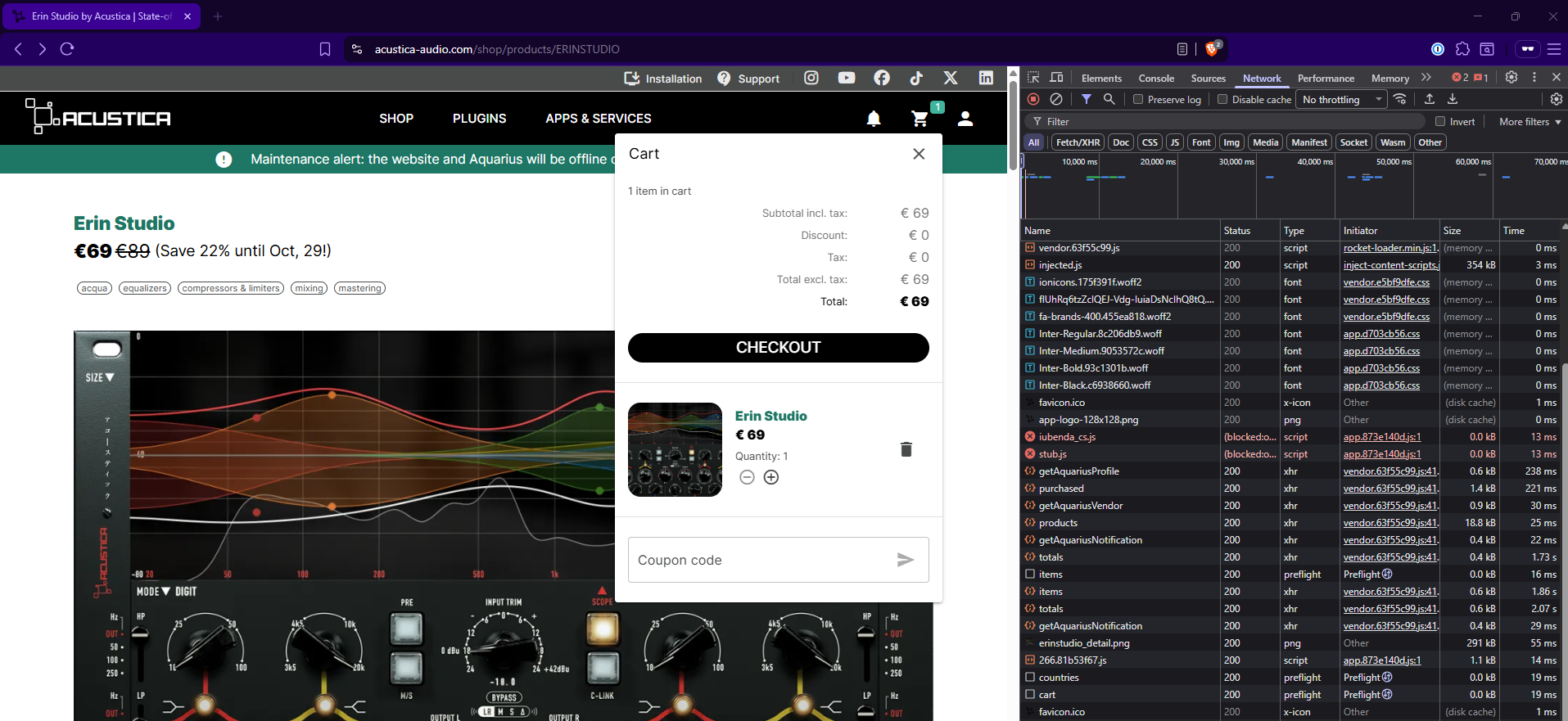Image resolution: width=1568 pixels, height=721 pixels.
Task: Open Acustica TikTok icon
Action: [x=916, y=78]
